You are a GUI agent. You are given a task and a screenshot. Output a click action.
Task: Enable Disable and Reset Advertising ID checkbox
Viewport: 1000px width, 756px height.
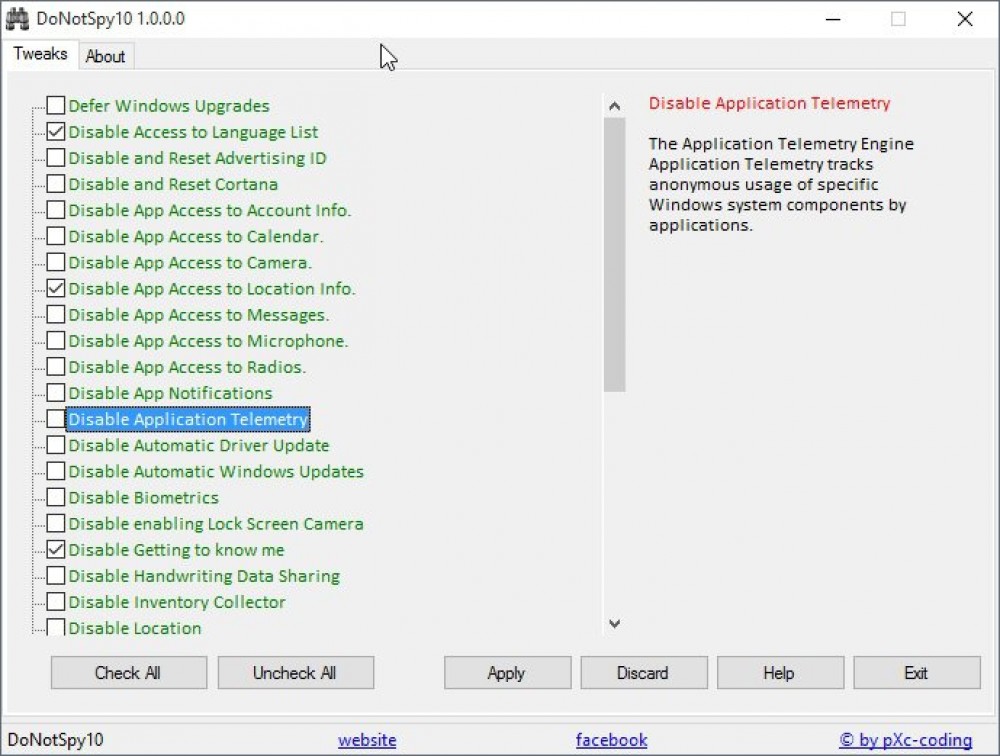point(56,158)
